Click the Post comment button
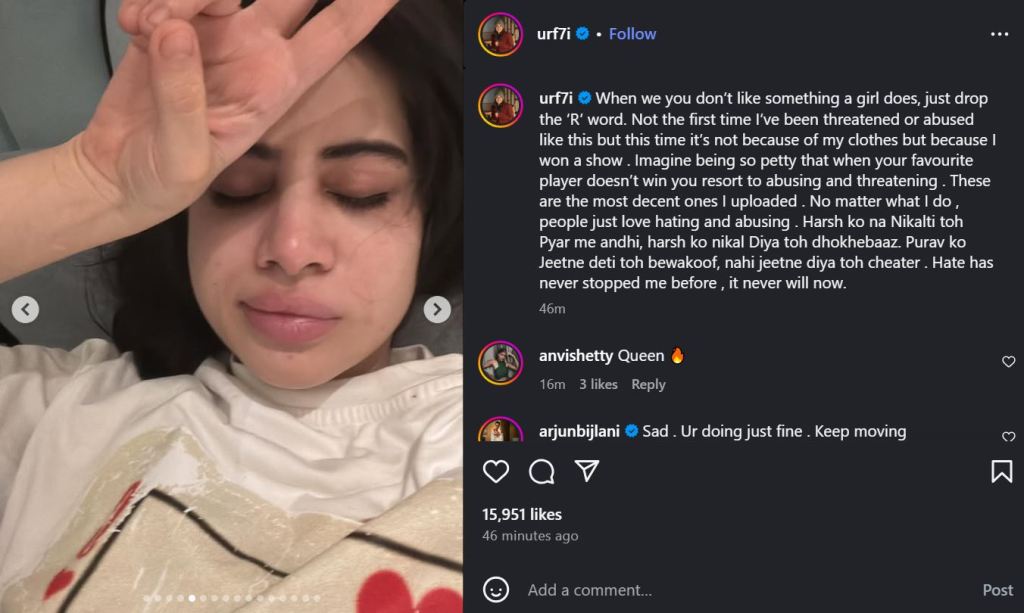This screenshot has width=1024, height=613. 997,590
